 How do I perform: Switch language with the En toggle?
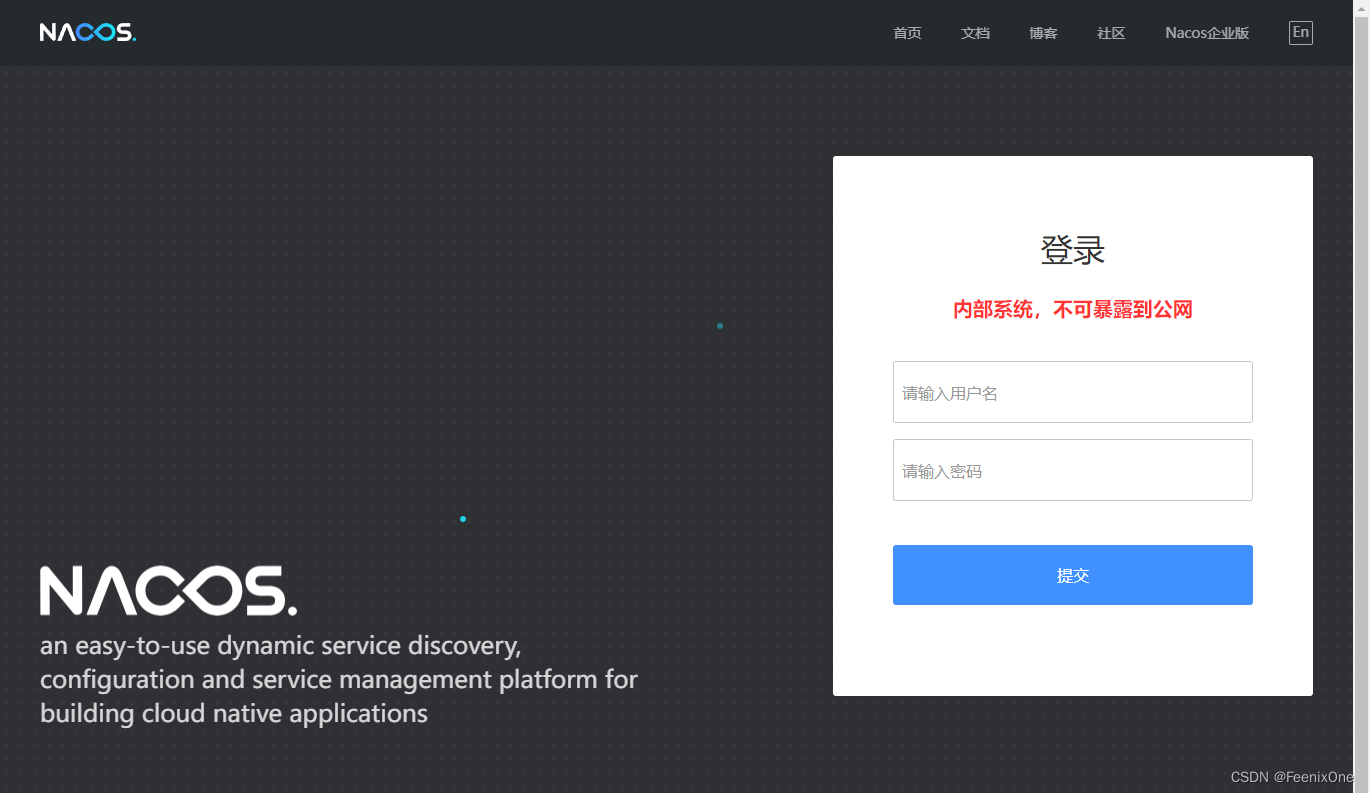tap(1300, 33)
